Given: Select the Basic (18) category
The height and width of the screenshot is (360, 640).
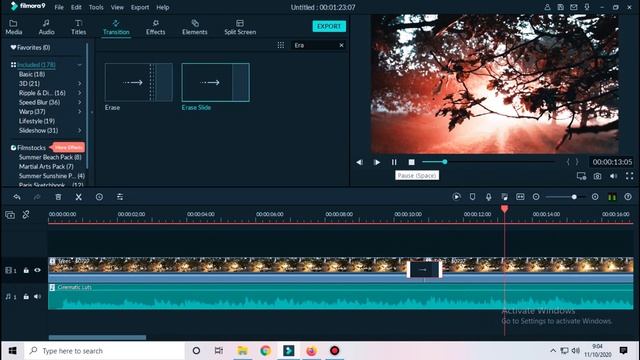Looking at the screenshot, I should (x=32, y=74).
